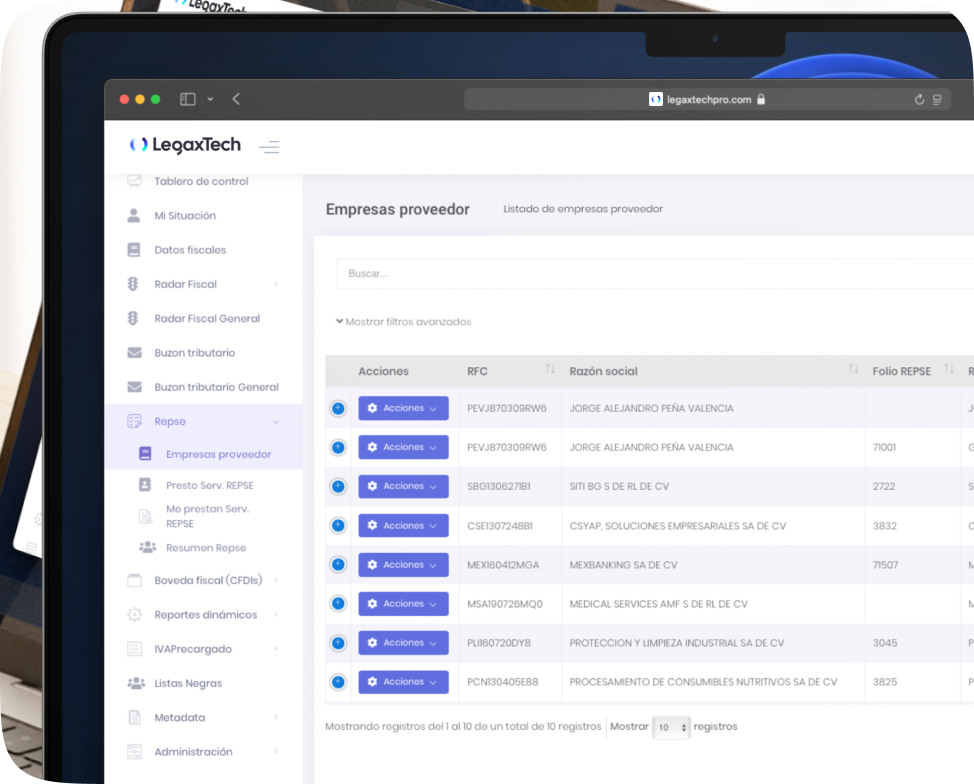This screenshot has width=974, height=784.
Task: Click the Buscar search field
Action: 650,273
